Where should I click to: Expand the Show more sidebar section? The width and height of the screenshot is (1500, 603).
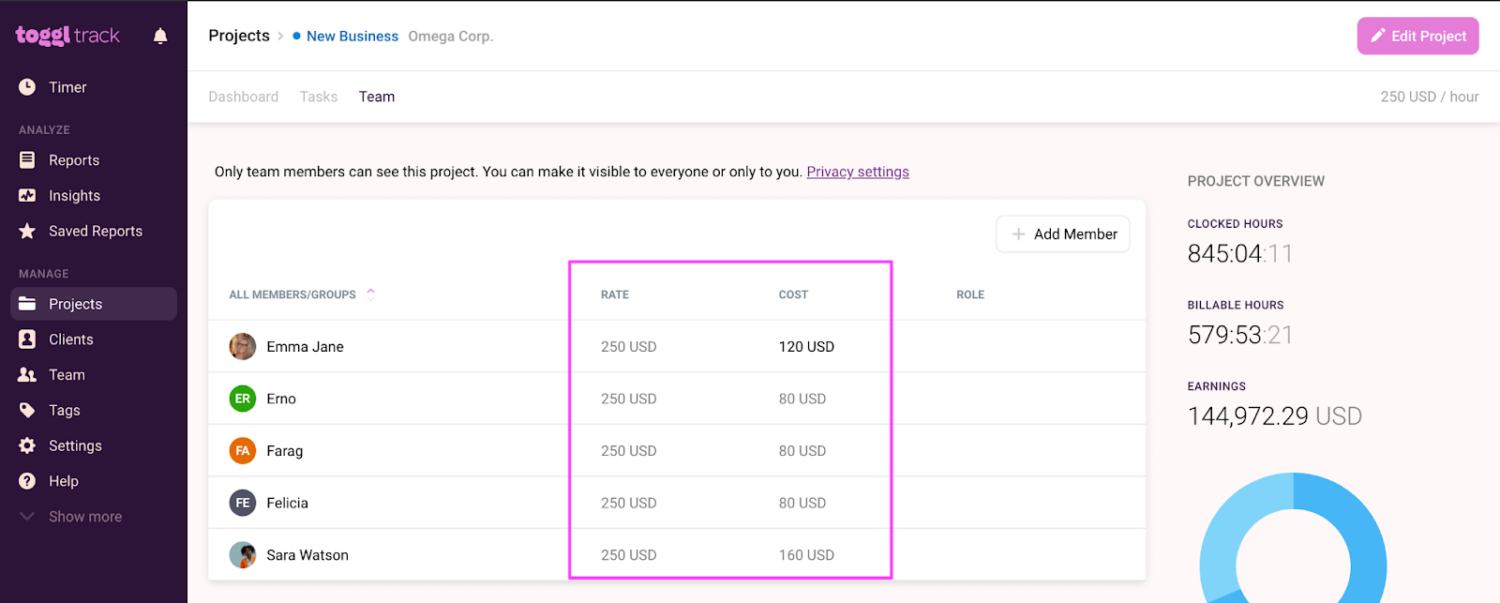pos(84,516)
